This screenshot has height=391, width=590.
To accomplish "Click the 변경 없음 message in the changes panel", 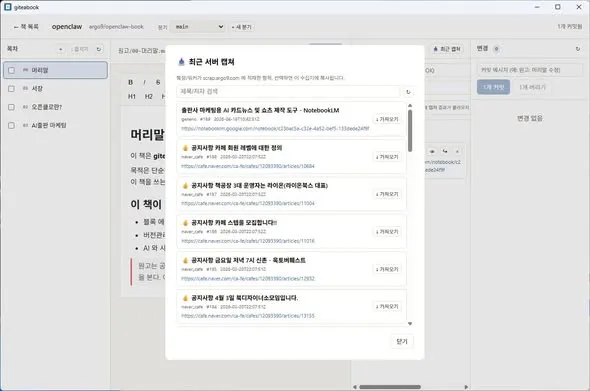I will [529, 118].
